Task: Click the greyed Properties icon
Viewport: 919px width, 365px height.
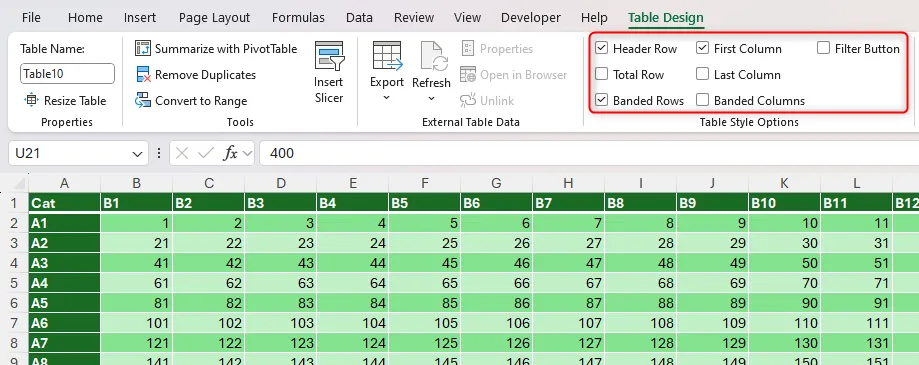Action: [x=468, y=49]
